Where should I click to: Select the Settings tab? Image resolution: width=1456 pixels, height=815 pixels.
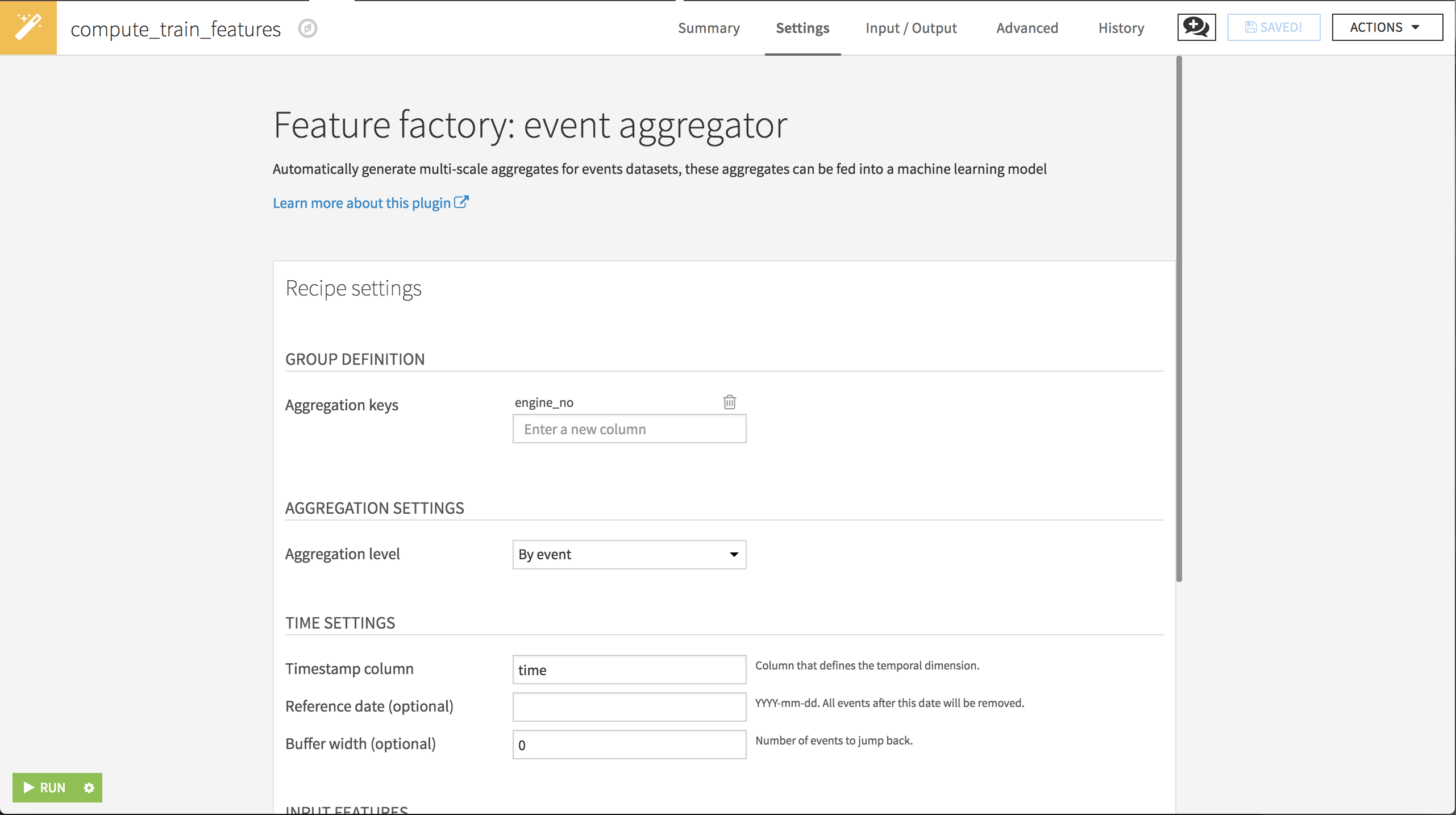pyautogui.click(x=802, y=28)
